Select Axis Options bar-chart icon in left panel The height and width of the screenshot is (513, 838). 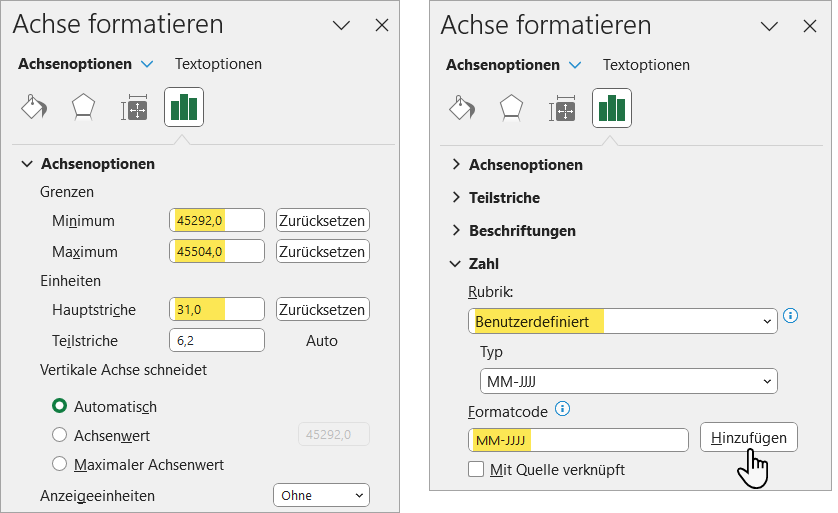pos(184,108)
